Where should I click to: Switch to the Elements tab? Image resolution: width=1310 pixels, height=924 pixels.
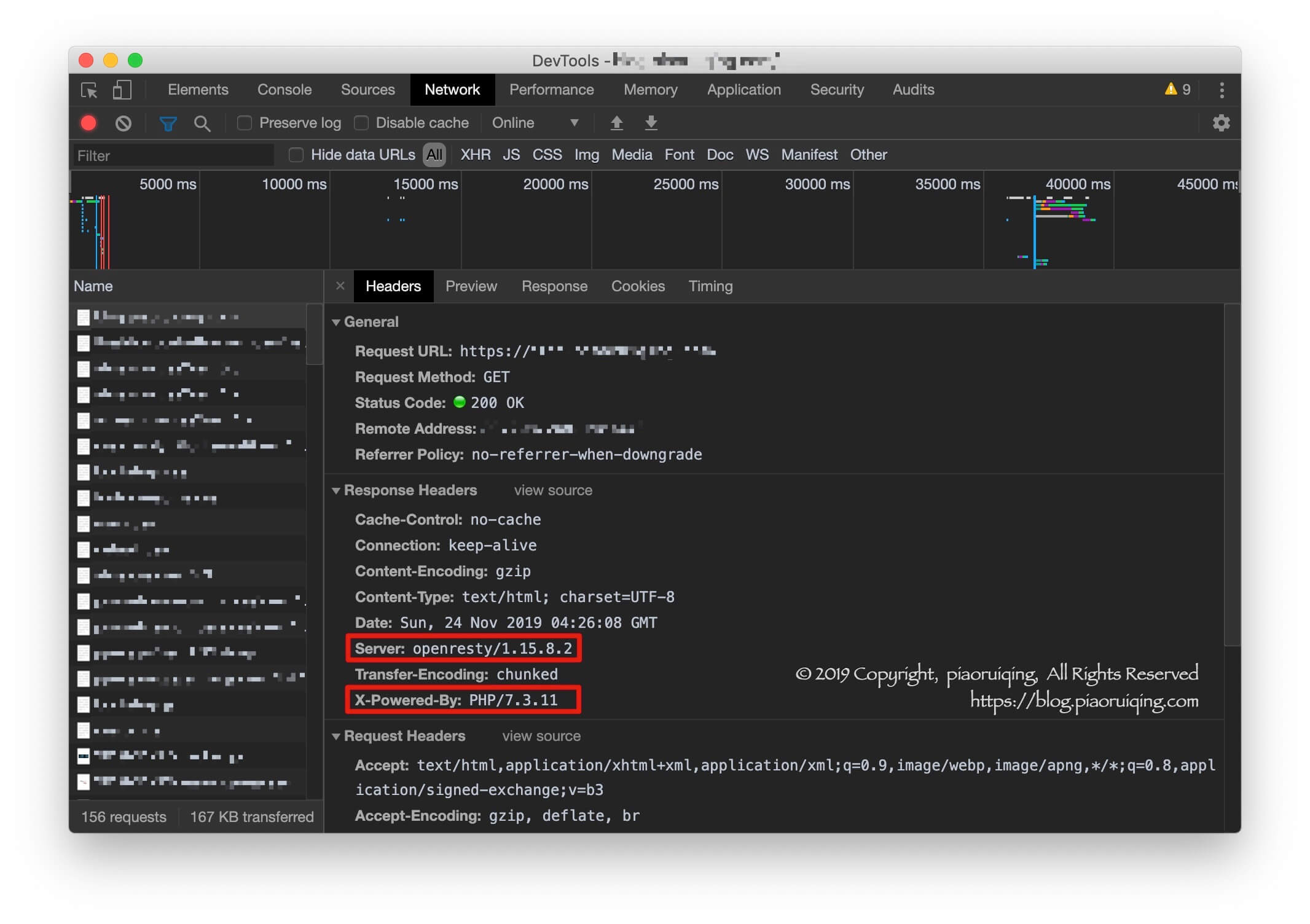tap(198, 90)
